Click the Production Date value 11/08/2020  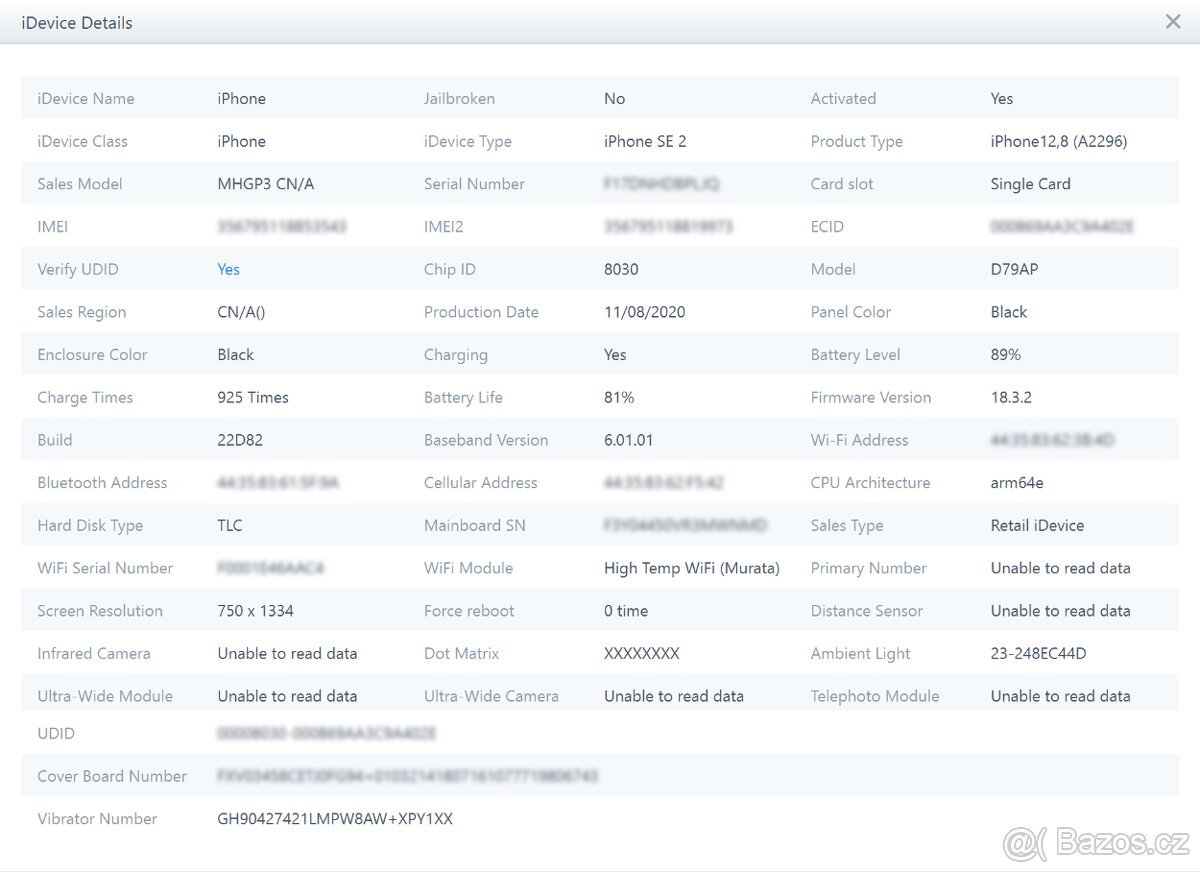point(644,312)
